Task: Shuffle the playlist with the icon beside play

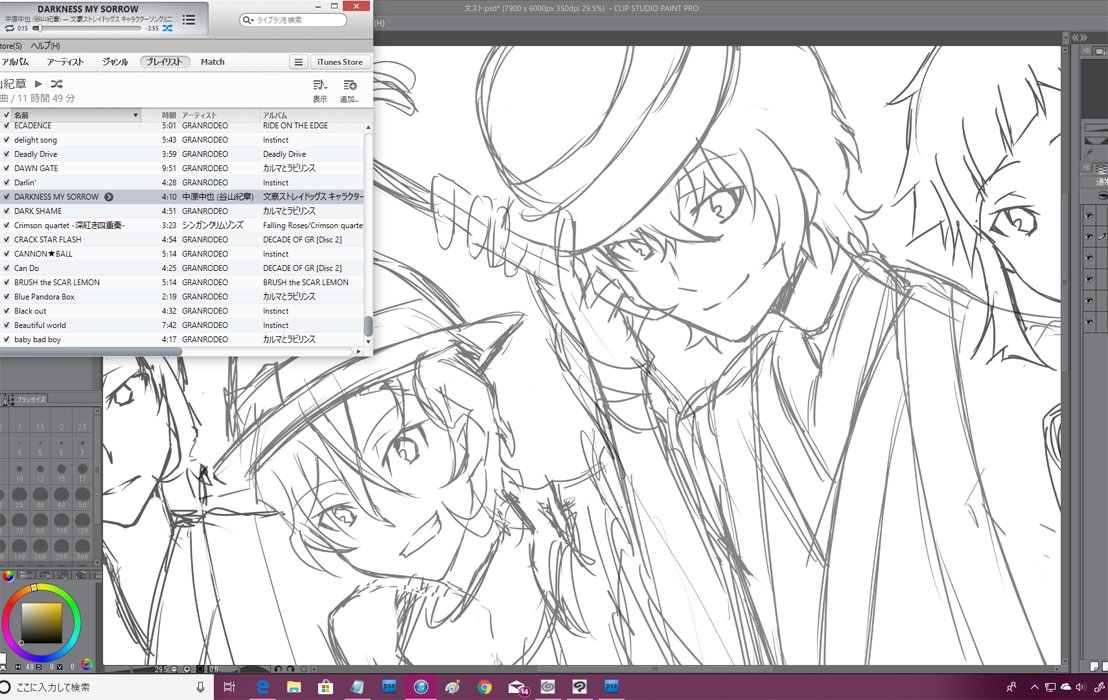Action: [57, 83]
